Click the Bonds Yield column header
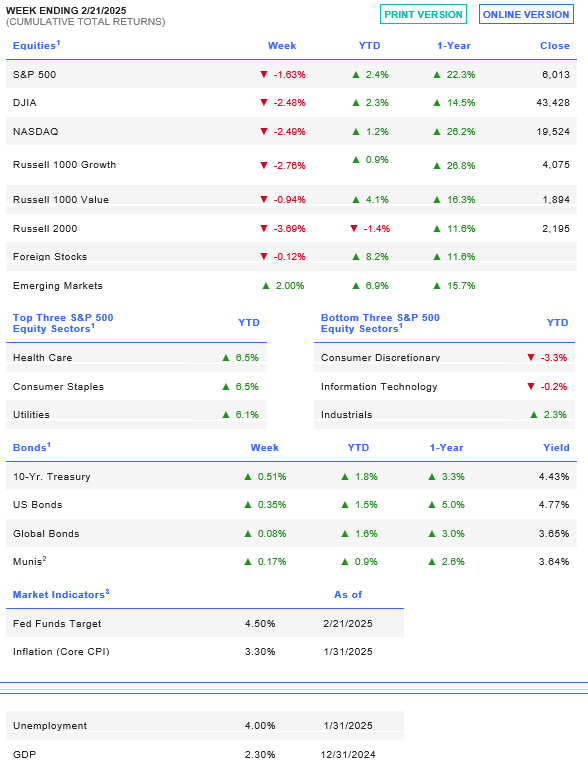 556,447
